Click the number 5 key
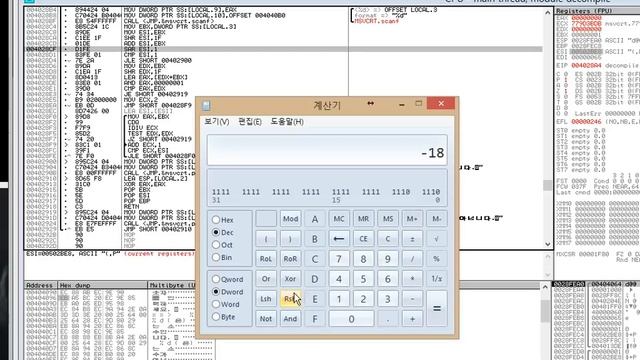 (x=363, y=279)
